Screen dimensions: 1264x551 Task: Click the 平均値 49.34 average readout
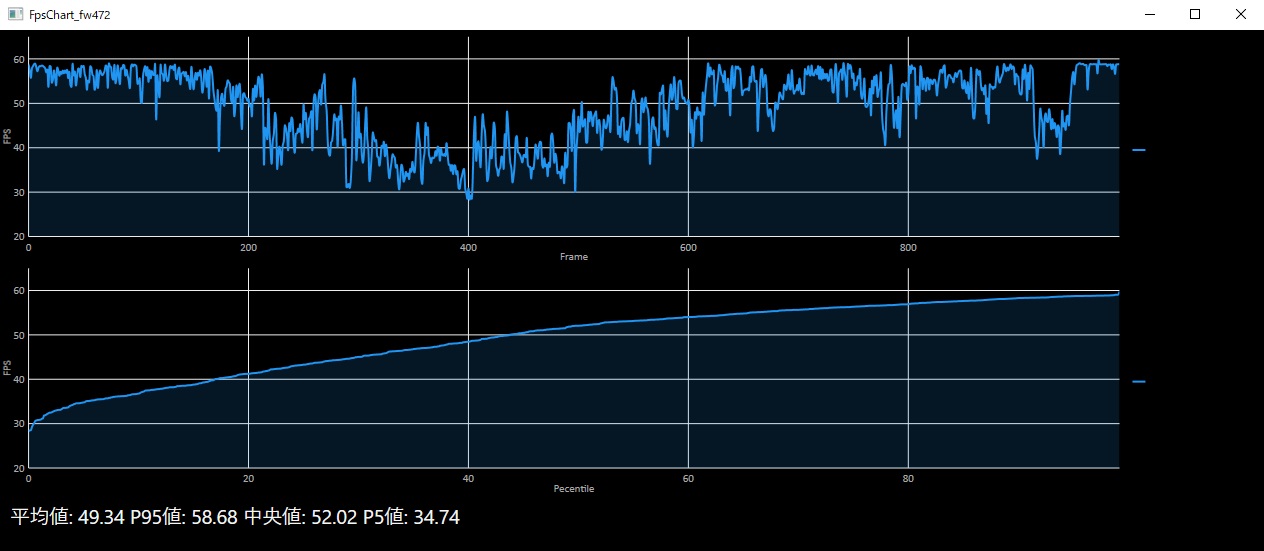pos(68,517)
